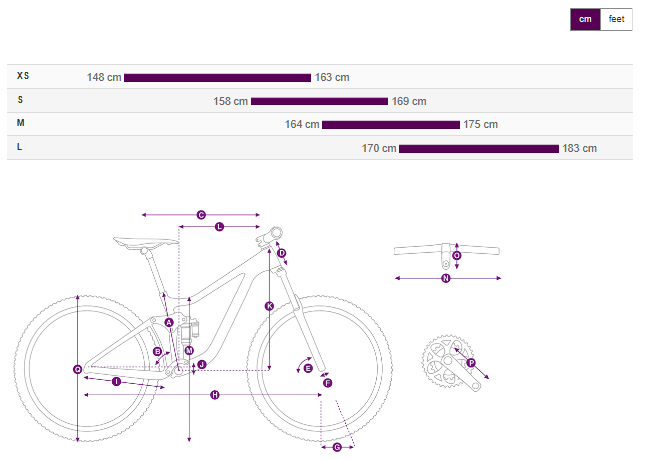The image size is (648, 460).
Task: Select marker G below the front wheel
Action: pyautogui.click(x=337, y=447)
